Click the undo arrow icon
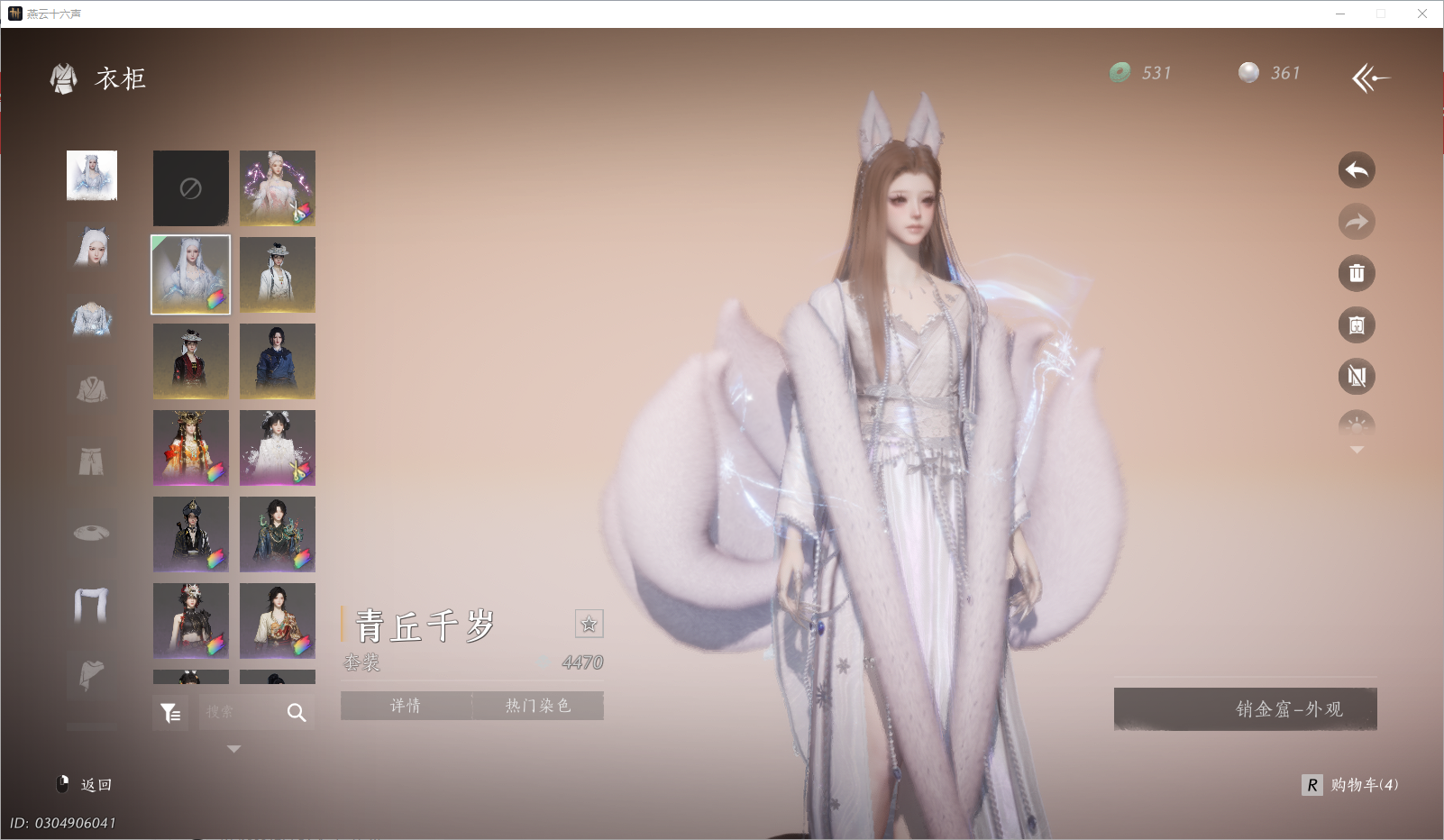This screenshot has width=1444, height=840. point(1356,170)
